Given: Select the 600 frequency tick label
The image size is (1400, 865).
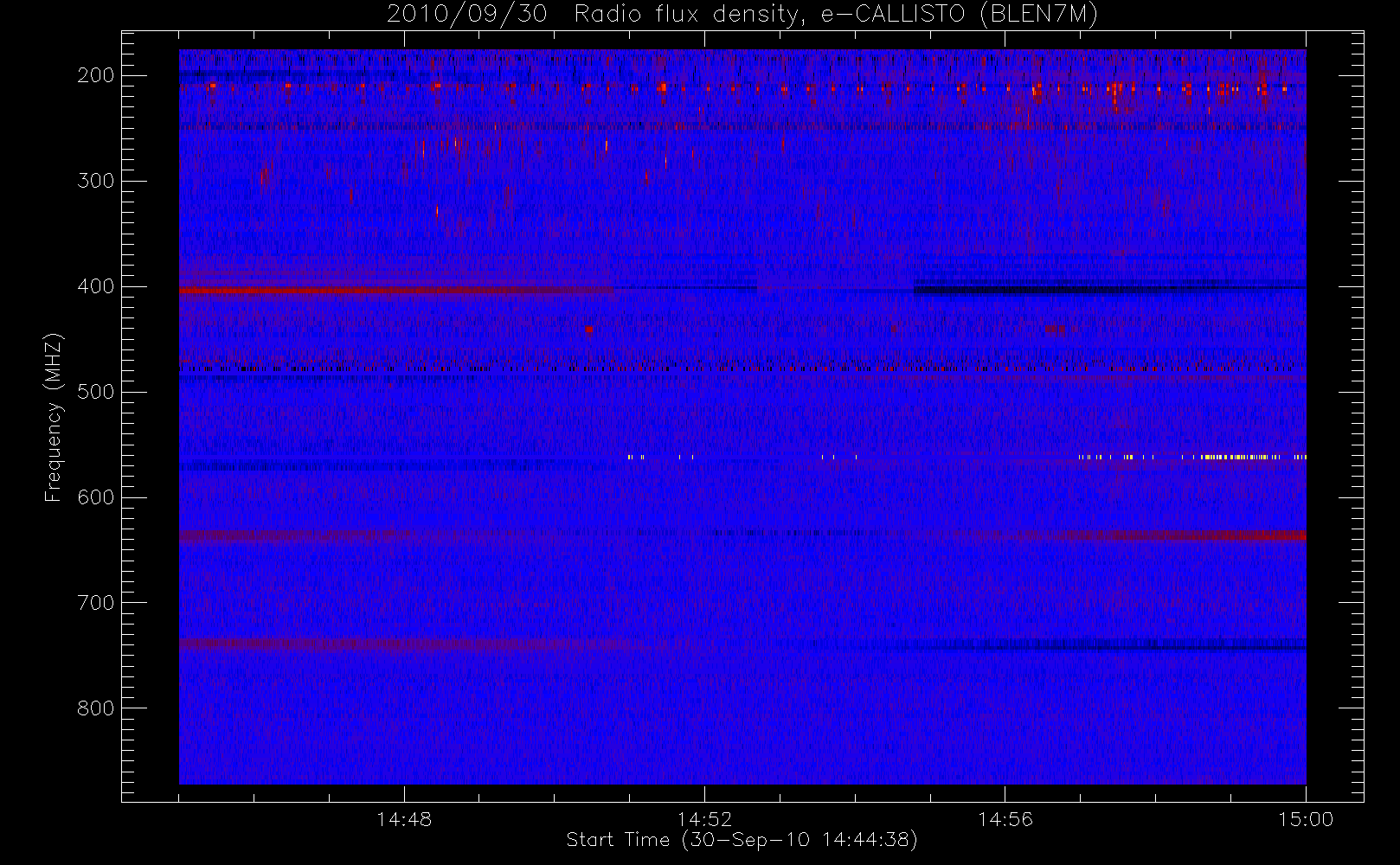Looking at the screenshot, I should (96, 497).
